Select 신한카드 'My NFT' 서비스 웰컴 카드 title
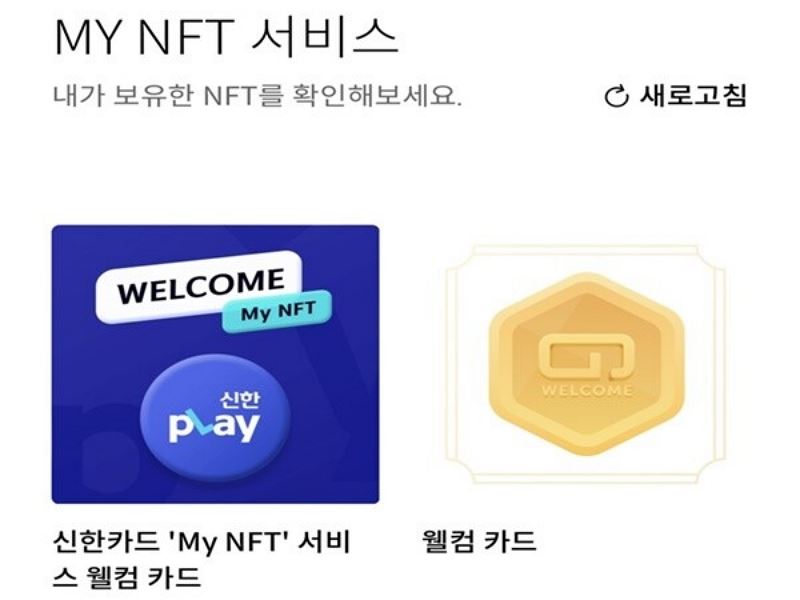Screen dimensions: 800x600 pos(202,560)
